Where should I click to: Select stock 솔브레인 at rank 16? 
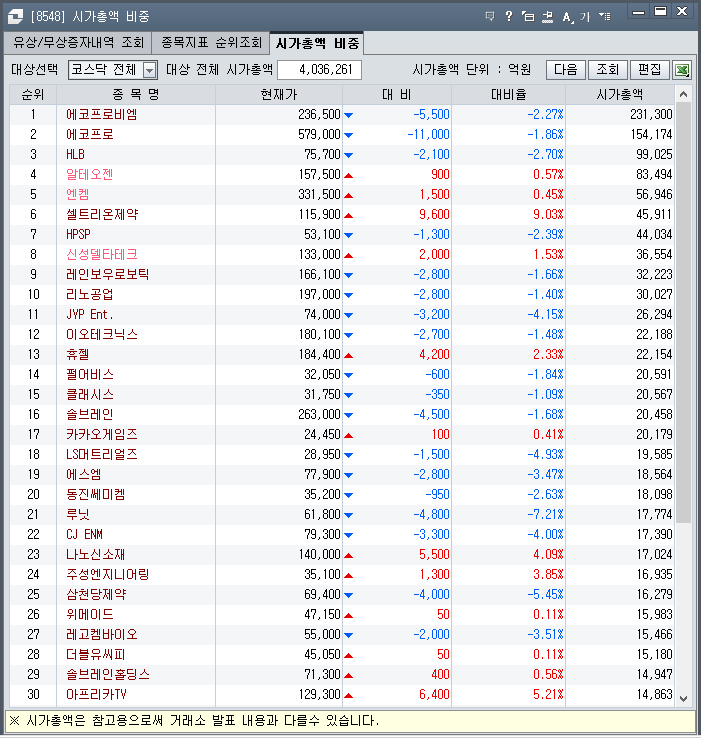coord(89,415)
